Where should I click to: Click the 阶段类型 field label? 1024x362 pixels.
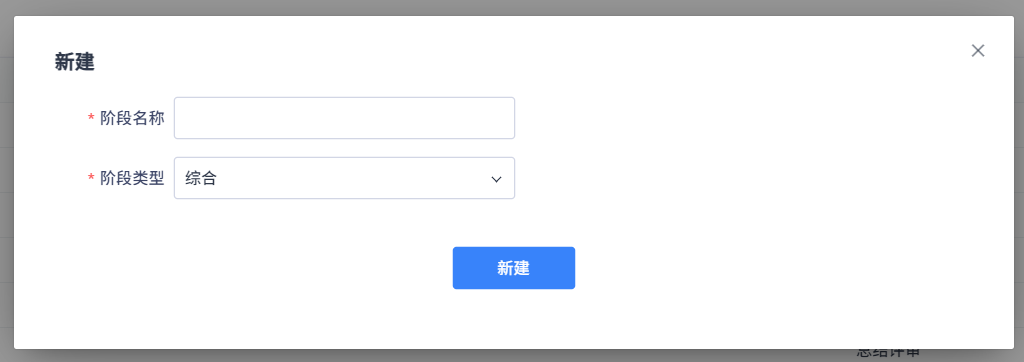[132, 178]
